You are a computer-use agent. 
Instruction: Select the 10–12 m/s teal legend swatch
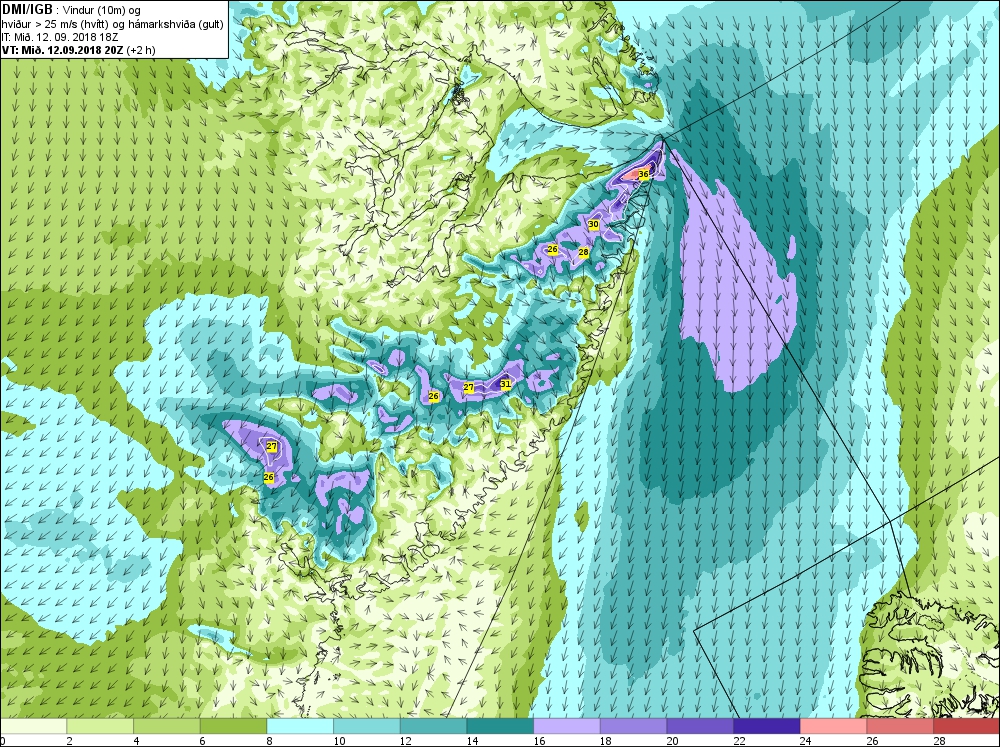(367, 726)
